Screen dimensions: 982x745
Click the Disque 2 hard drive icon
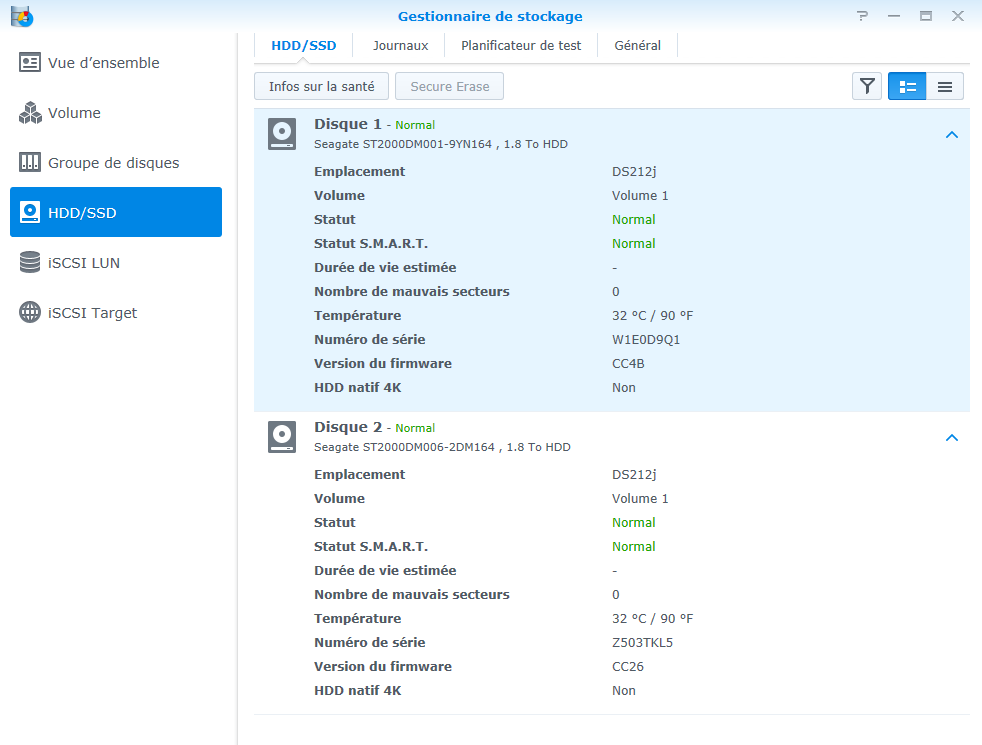[282, 437]
